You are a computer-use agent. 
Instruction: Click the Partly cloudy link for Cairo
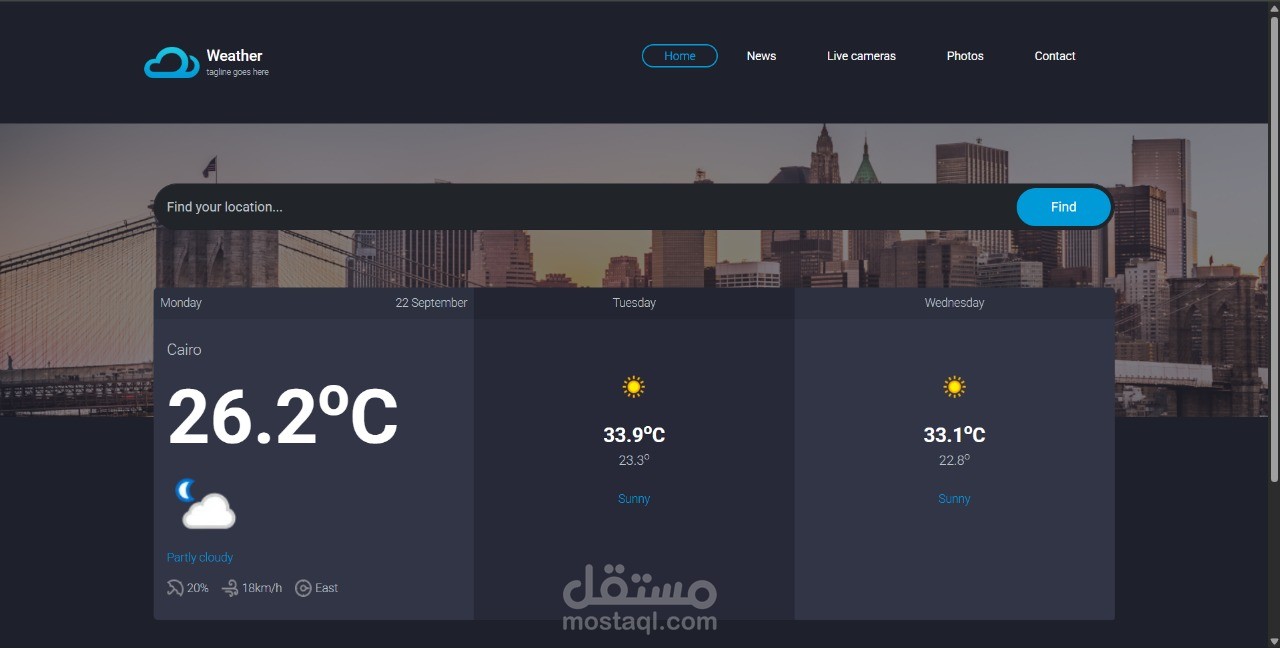[x=200, y=557]
